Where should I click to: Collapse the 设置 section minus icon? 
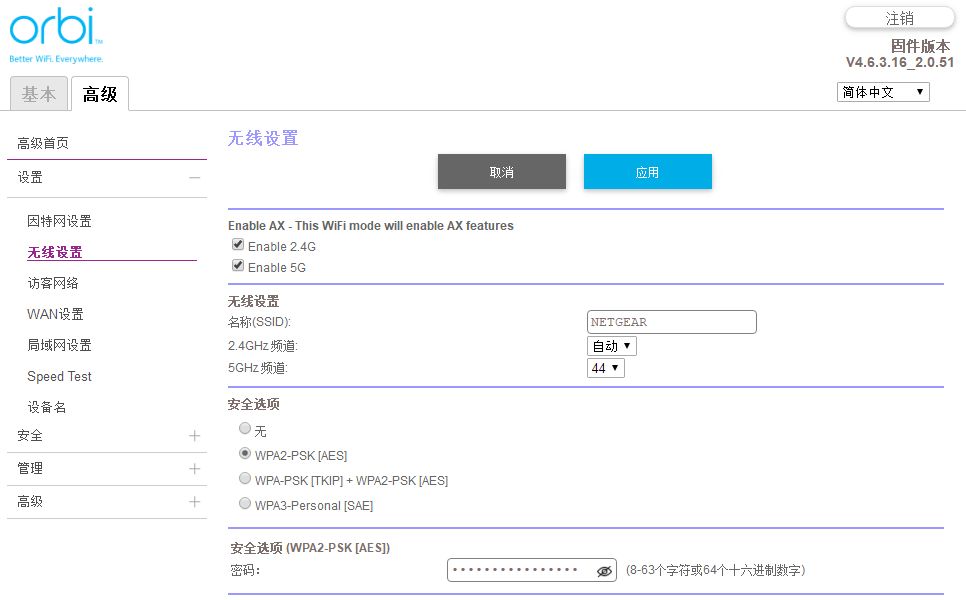pyautogui.click(x=194, y=178)
